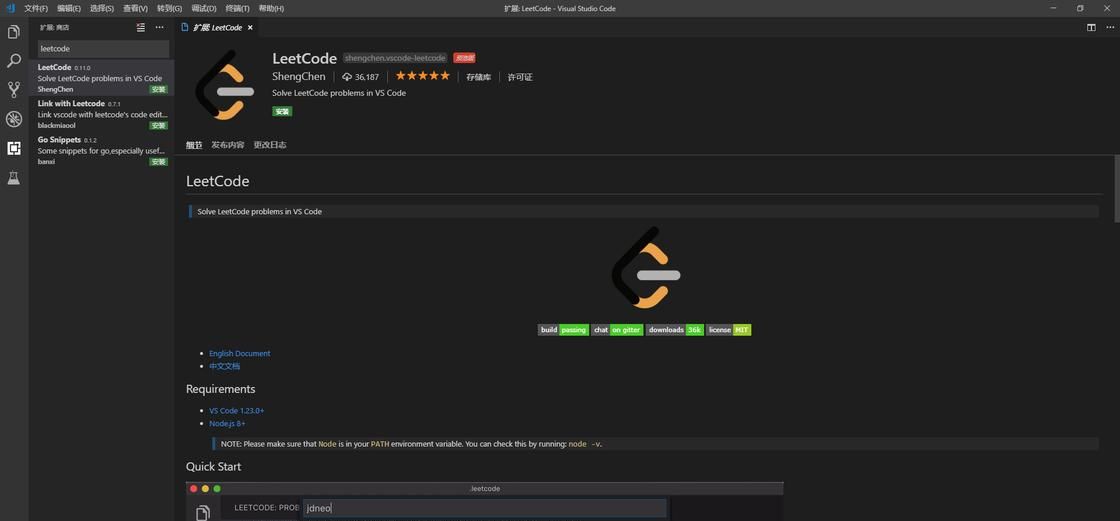Open the 帮助(H) menu
The image size is (1120, 521).
pyautogui.click(x=271, y=9)
